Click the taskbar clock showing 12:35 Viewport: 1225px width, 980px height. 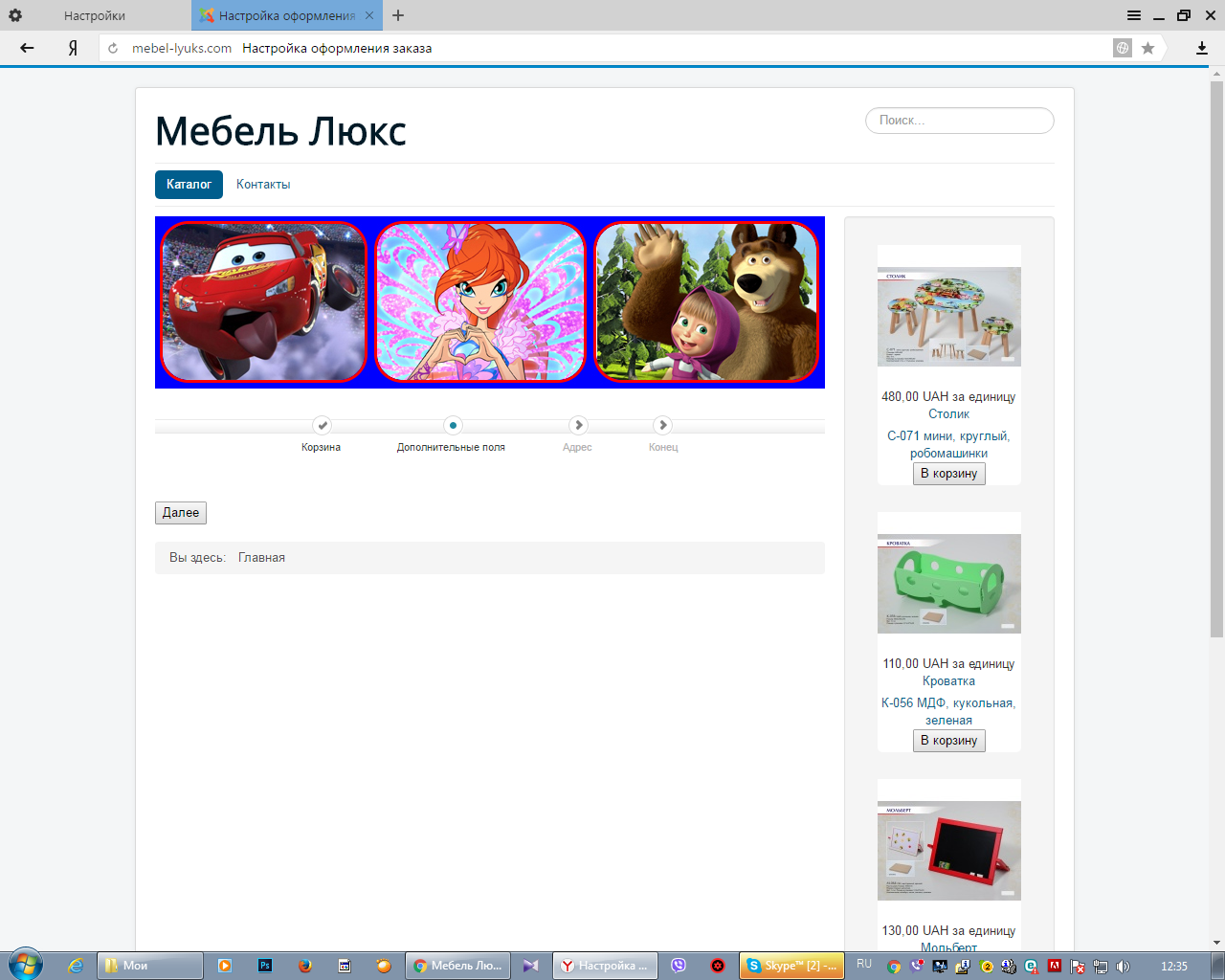pyautogui.click(x=1174, y=967)
